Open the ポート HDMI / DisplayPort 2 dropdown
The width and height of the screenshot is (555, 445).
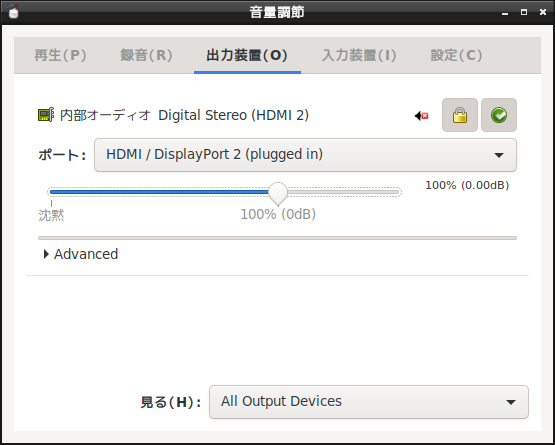(x=305, y=155)
